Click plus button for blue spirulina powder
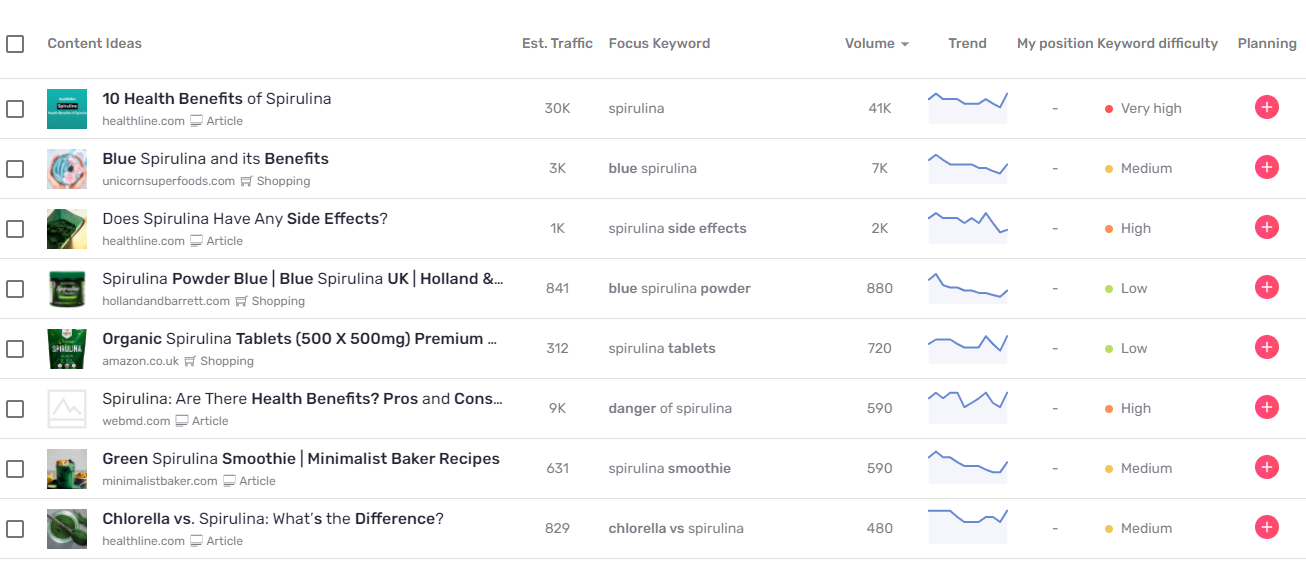 coord(1267,288)
